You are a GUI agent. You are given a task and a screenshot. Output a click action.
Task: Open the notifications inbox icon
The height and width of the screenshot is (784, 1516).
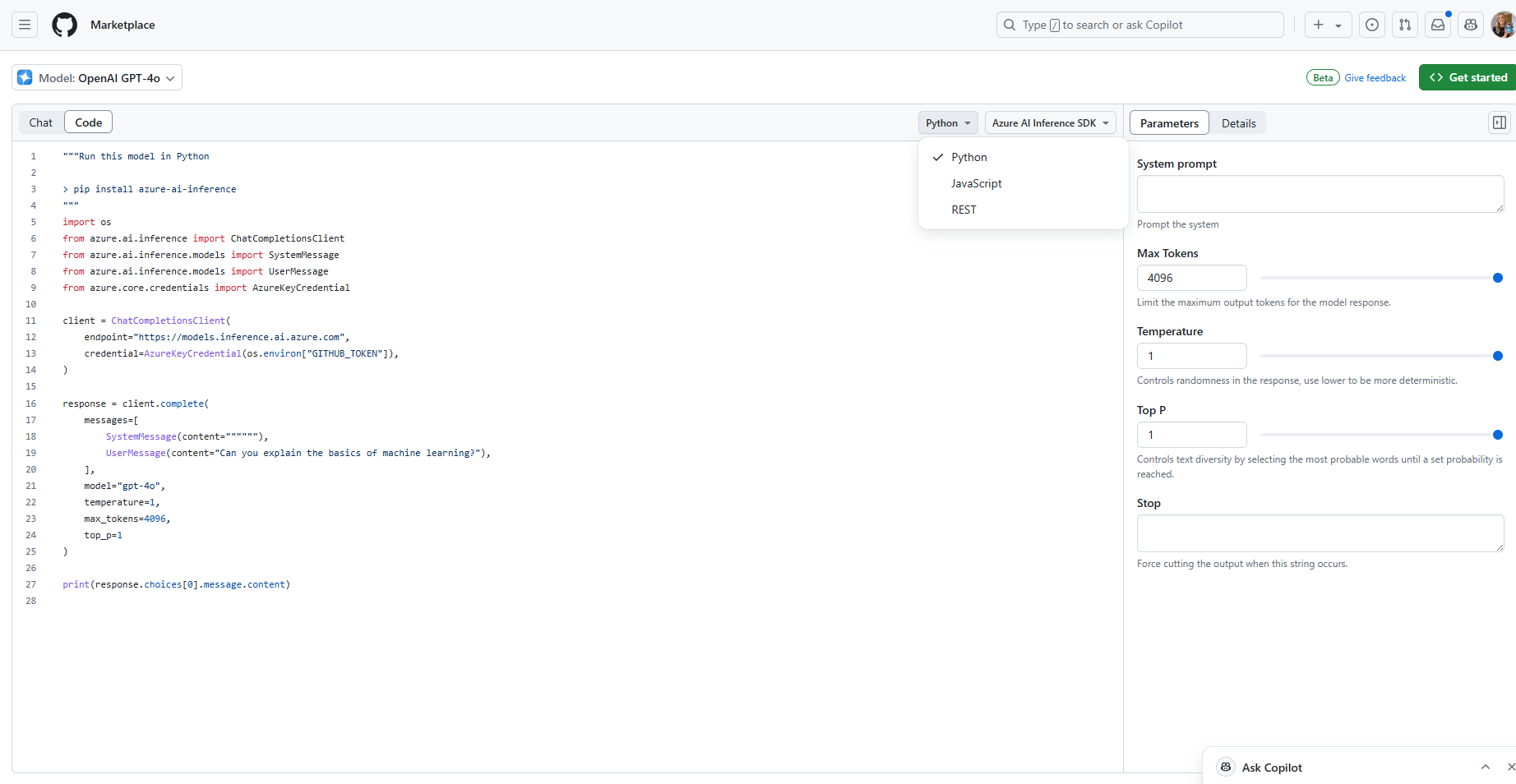pos(1438,25)
